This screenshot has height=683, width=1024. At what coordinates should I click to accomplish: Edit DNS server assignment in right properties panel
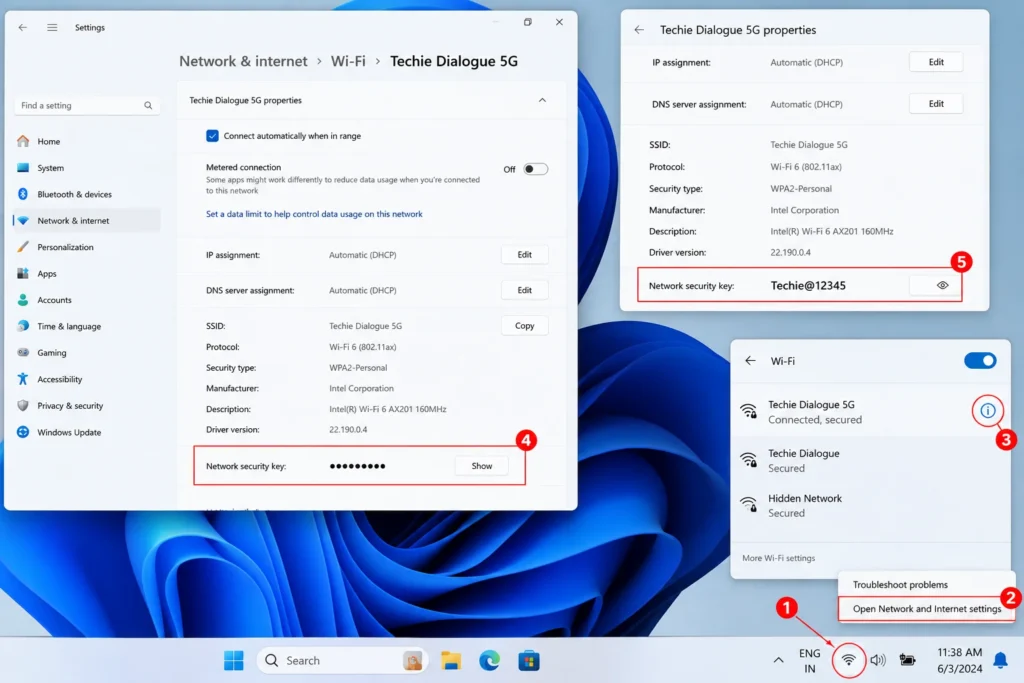point(936,104)
